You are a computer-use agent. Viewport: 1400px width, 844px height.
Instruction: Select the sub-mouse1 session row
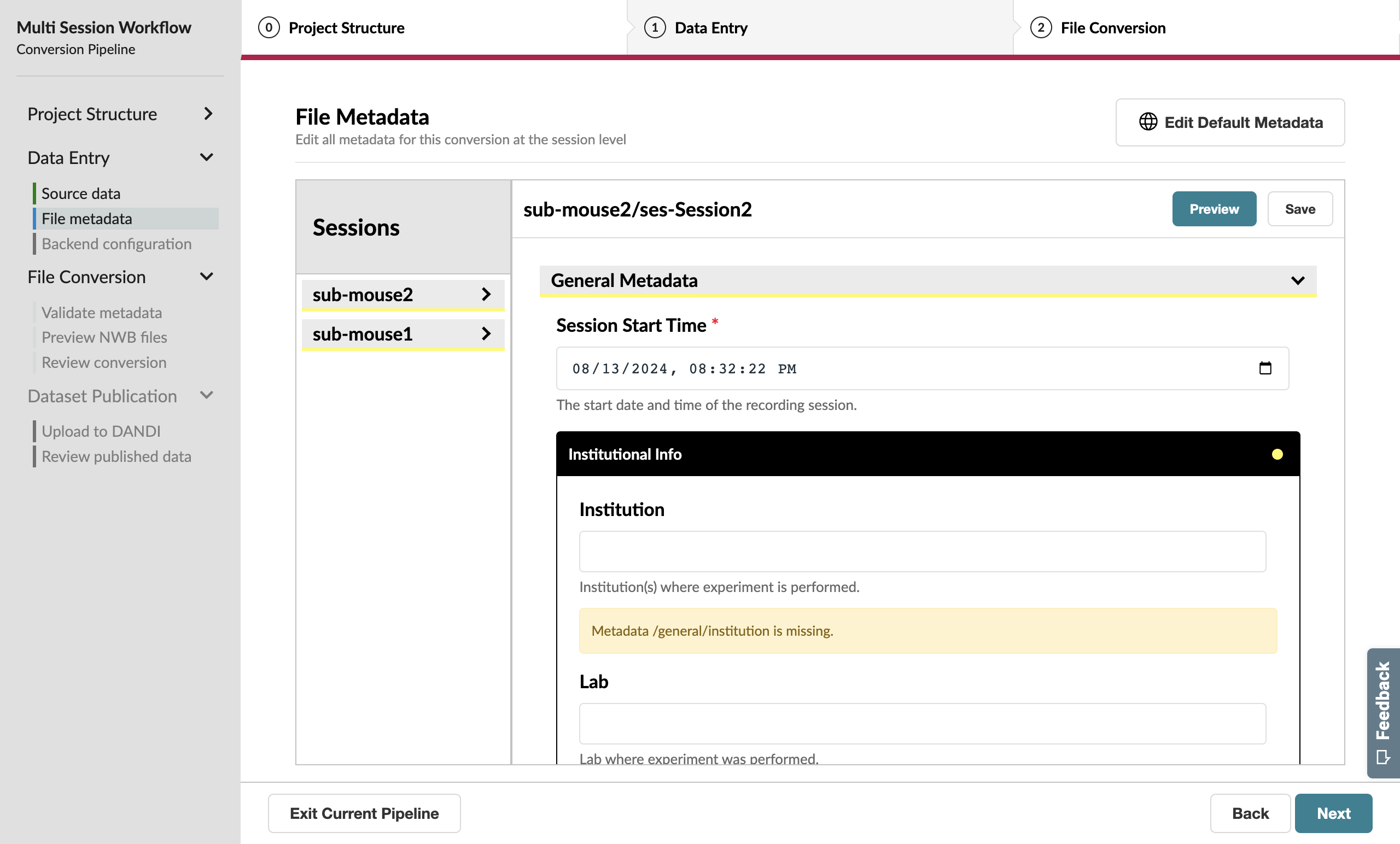[402, 334]
